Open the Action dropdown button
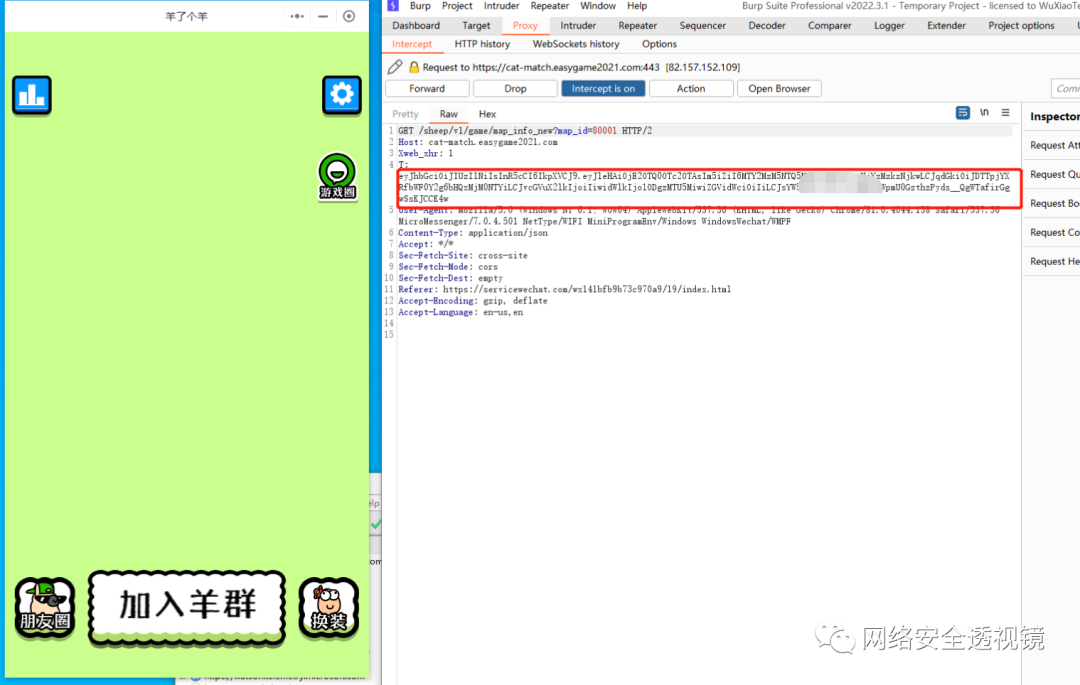Screen dimensions: 1080x685 [x=691, y=89]
